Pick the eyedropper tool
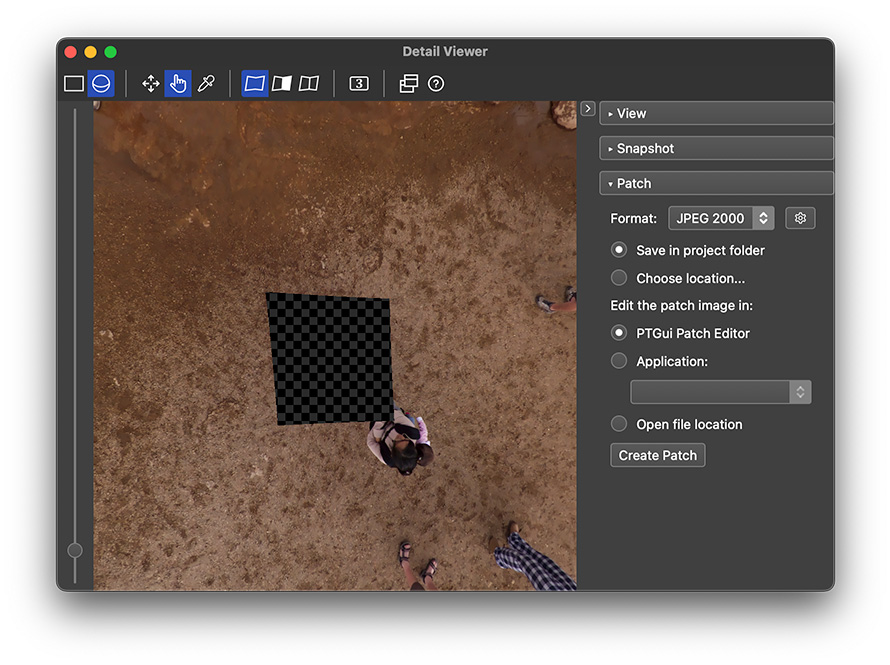Viewport: 890px width, 665px height. 205,83
